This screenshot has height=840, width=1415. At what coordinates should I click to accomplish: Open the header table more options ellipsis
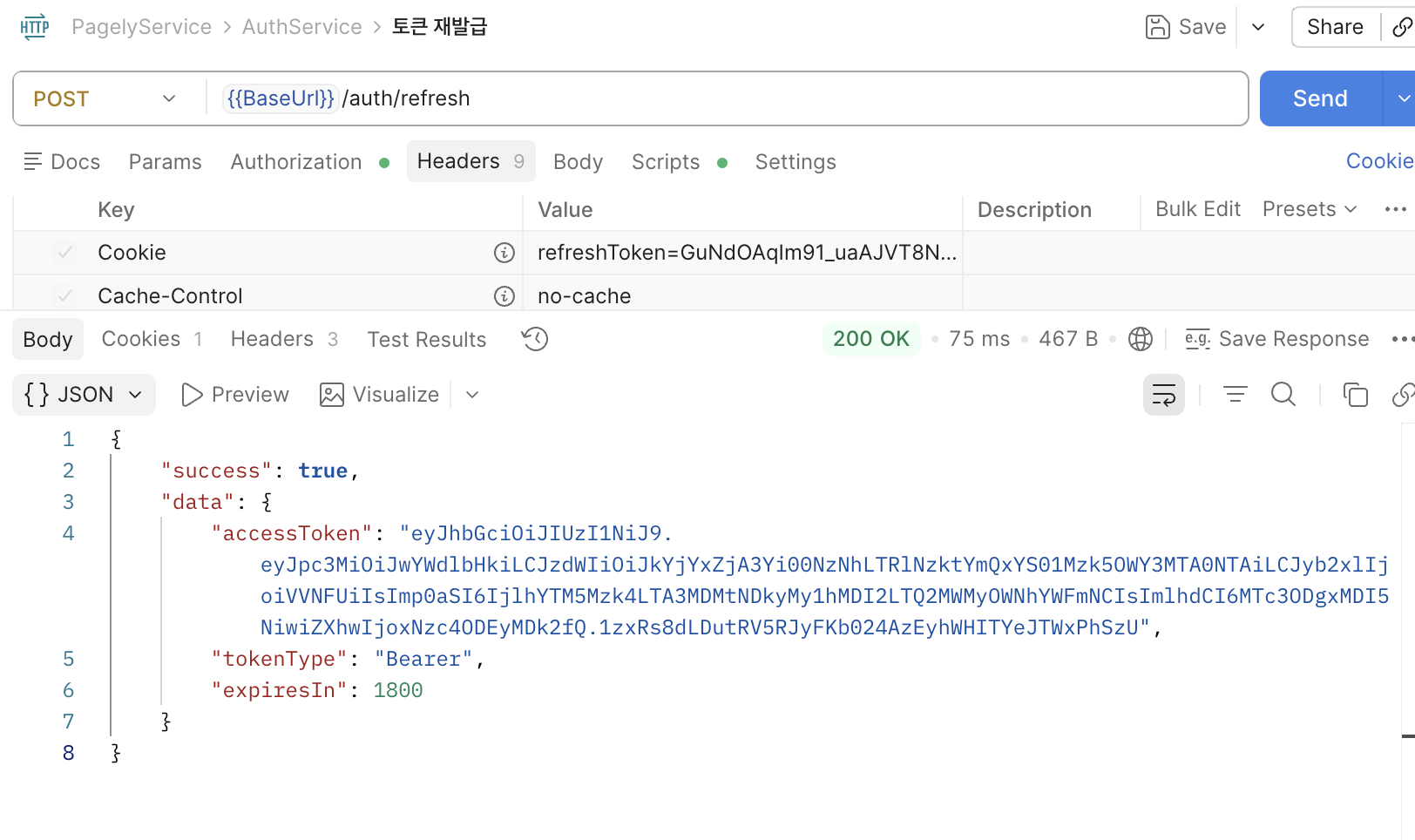pyautogui.click(x=1396, y=209)
